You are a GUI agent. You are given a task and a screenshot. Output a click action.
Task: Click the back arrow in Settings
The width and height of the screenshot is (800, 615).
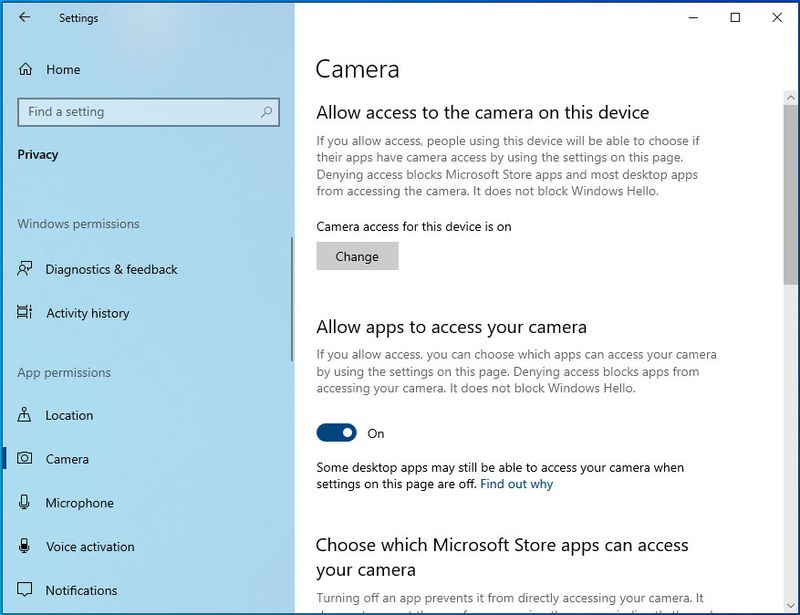24,17
